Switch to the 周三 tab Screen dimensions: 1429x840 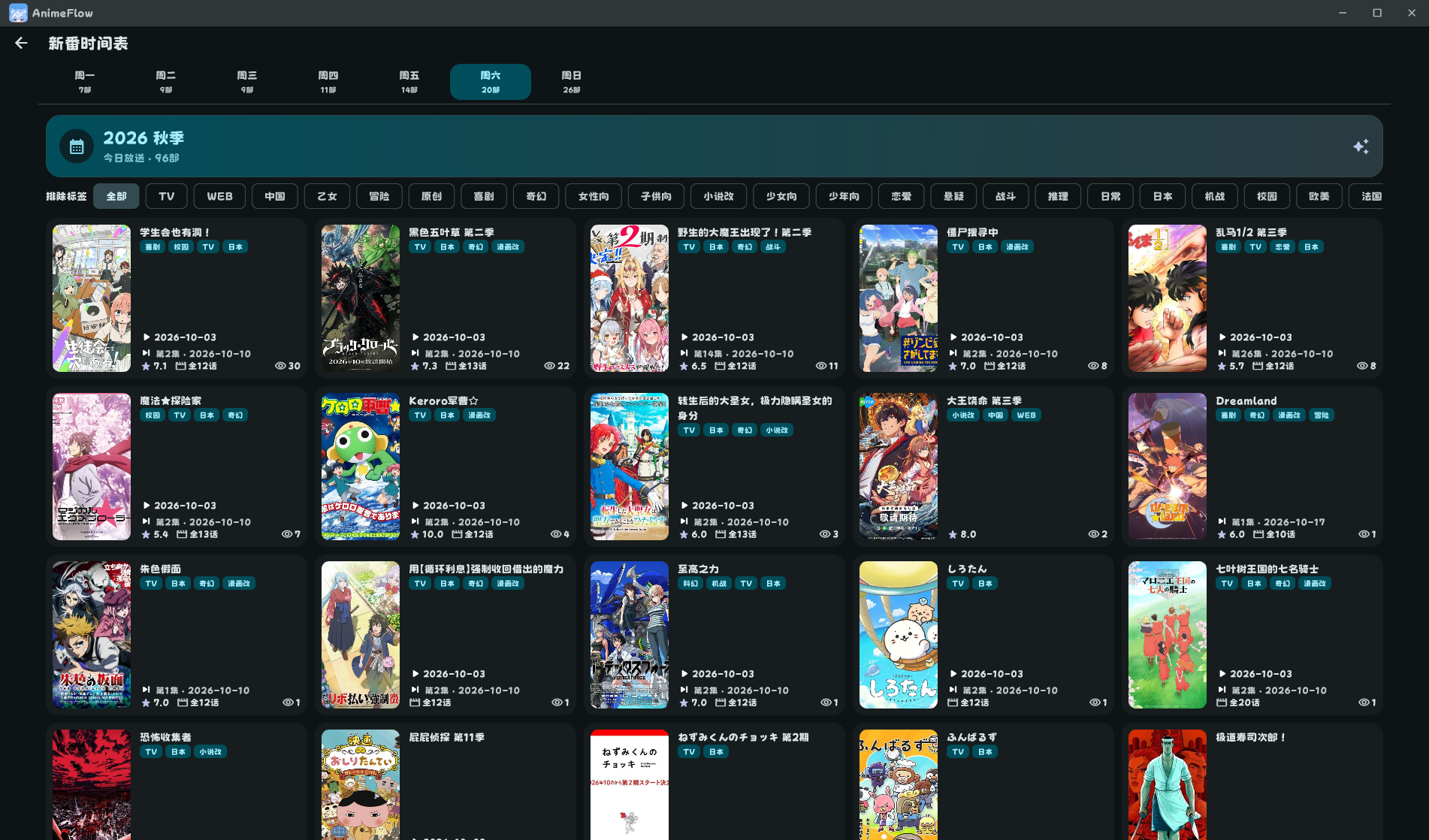coord(247,82)
